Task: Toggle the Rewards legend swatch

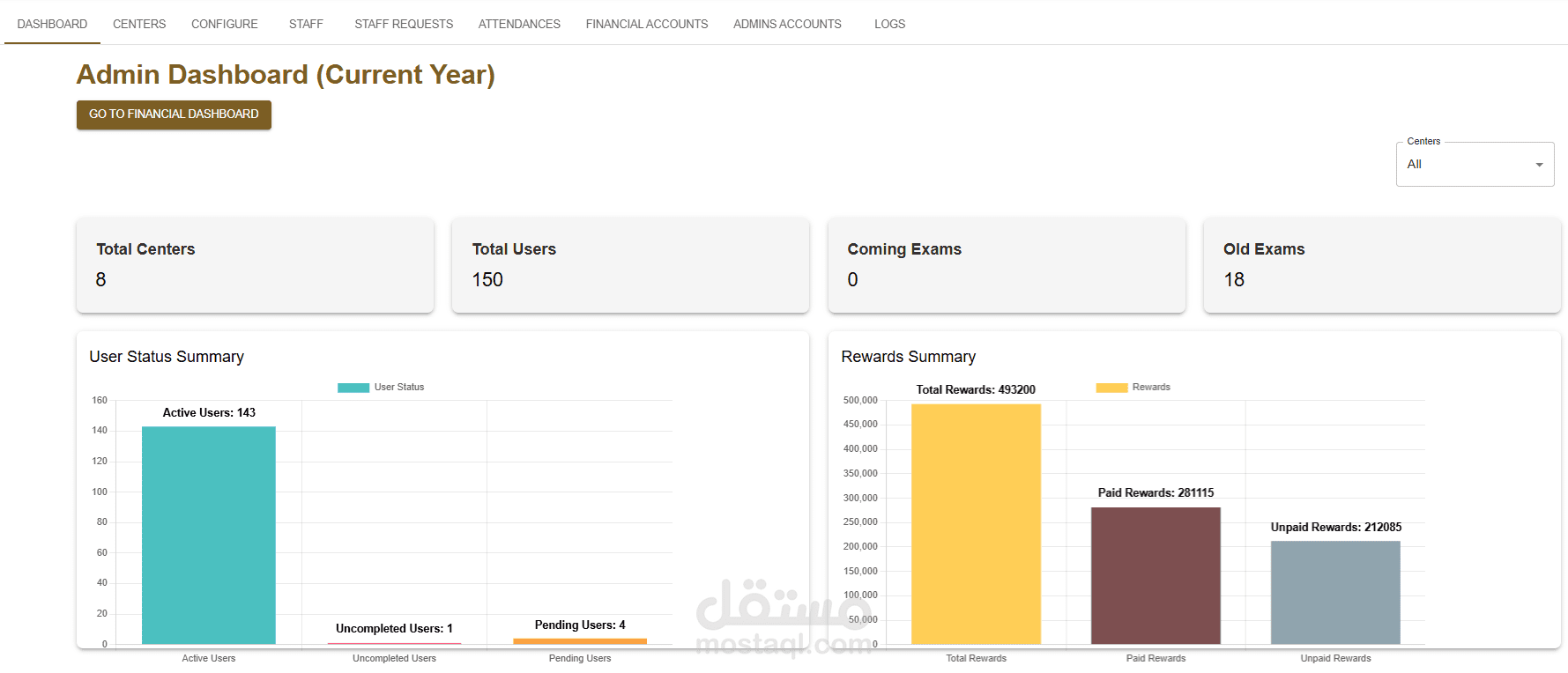Action: click(x=1111, y=388)
